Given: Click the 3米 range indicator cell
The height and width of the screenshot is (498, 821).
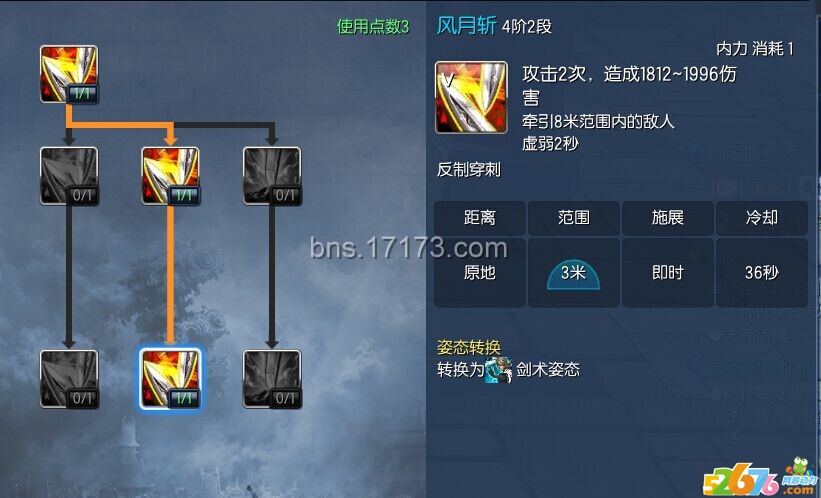Looking at the screenshot, I should [574, 272].
